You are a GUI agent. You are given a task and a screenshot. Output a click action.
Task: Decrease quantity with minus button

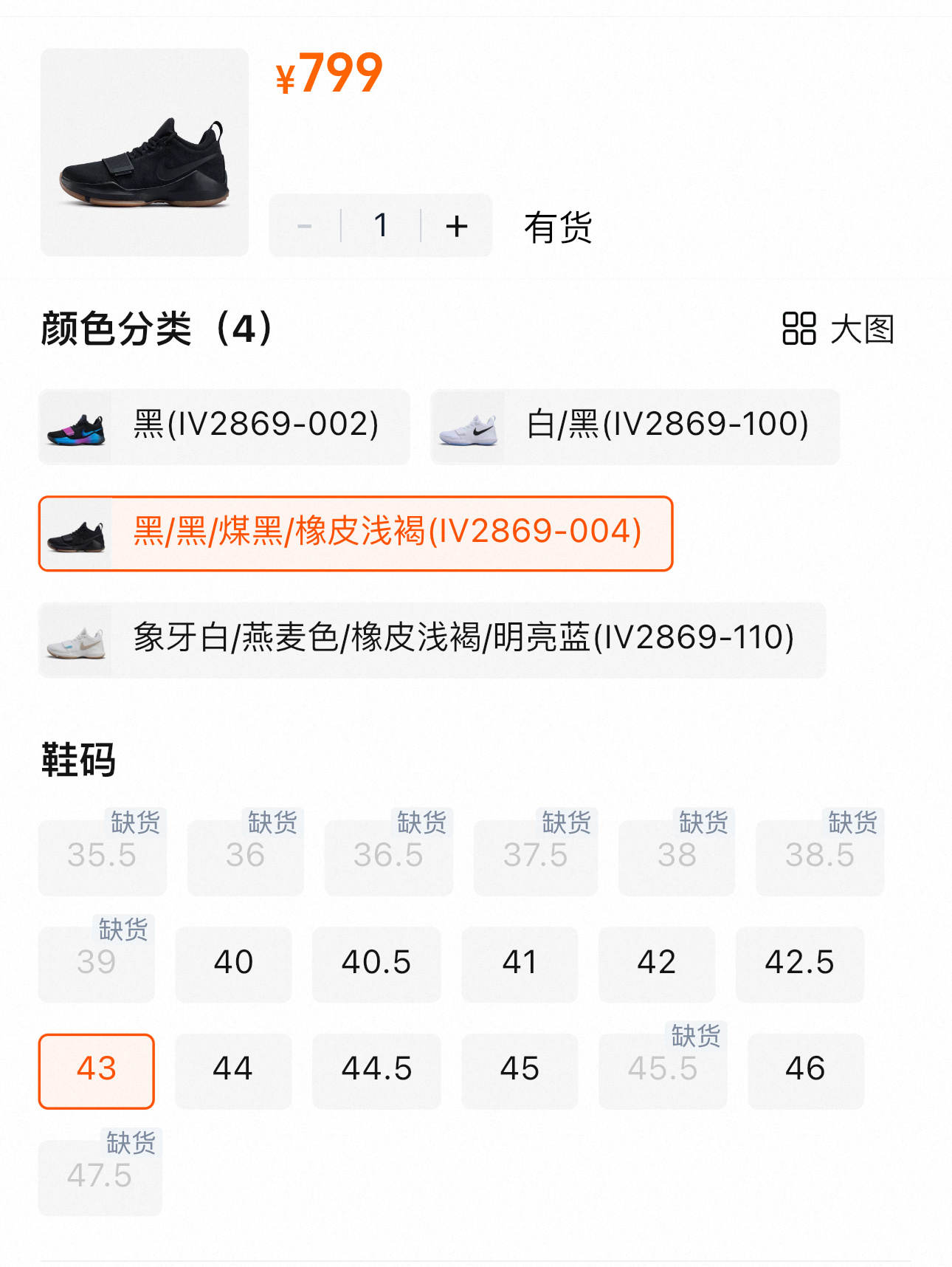pyautogui.click(x=304, y=226)
